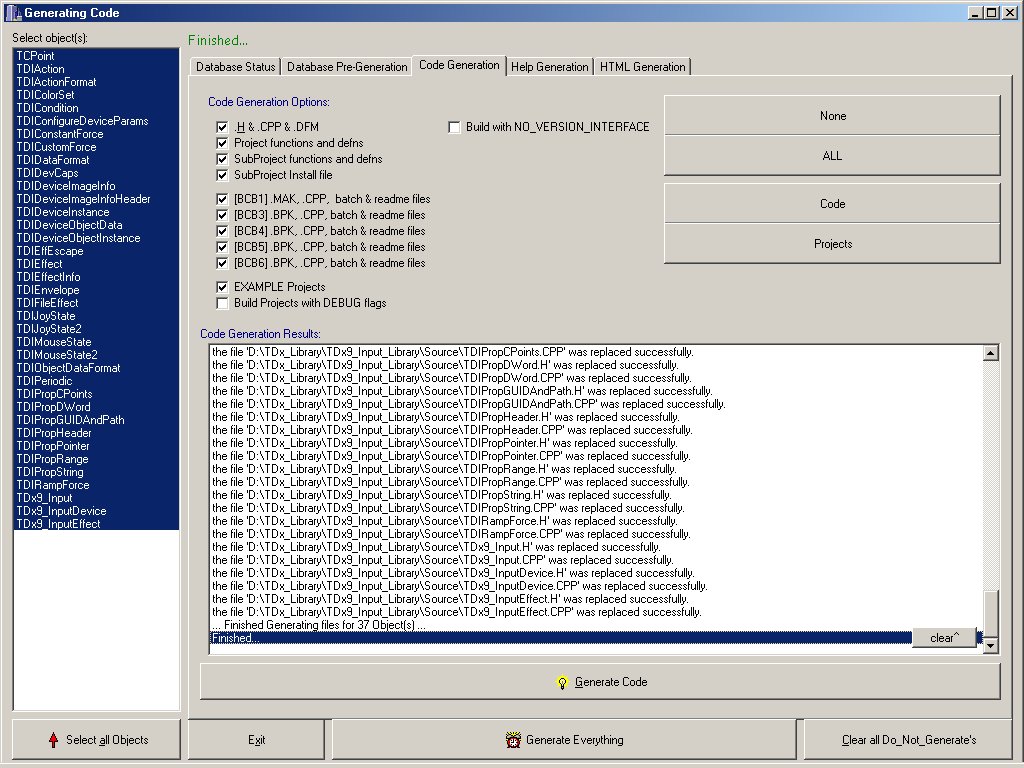Enable Build Projects with DEBUG flags
1024x768 pixels.
coord(222,303)
